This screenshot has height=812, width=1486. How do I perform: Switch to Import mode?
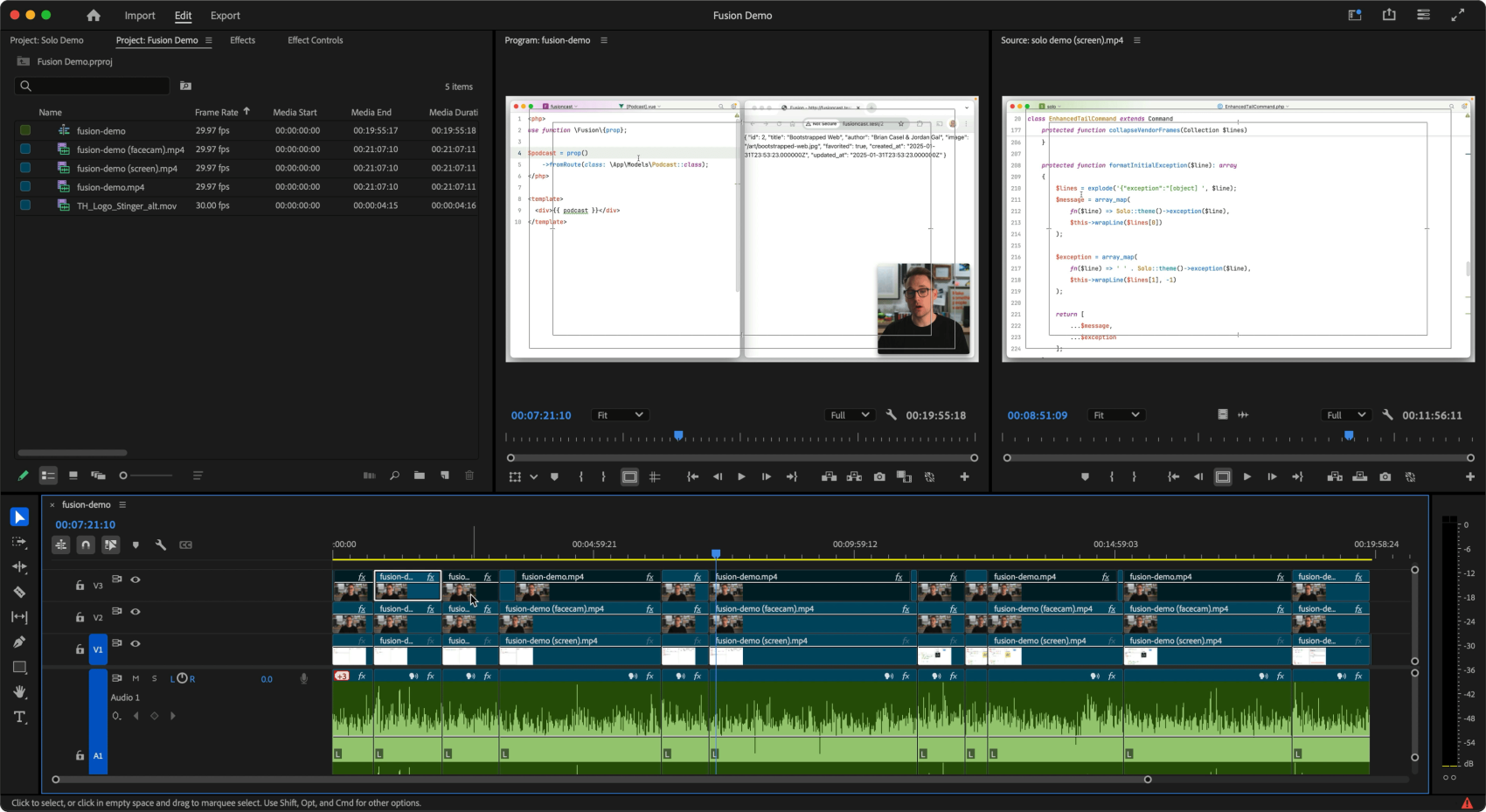[140, 16]
